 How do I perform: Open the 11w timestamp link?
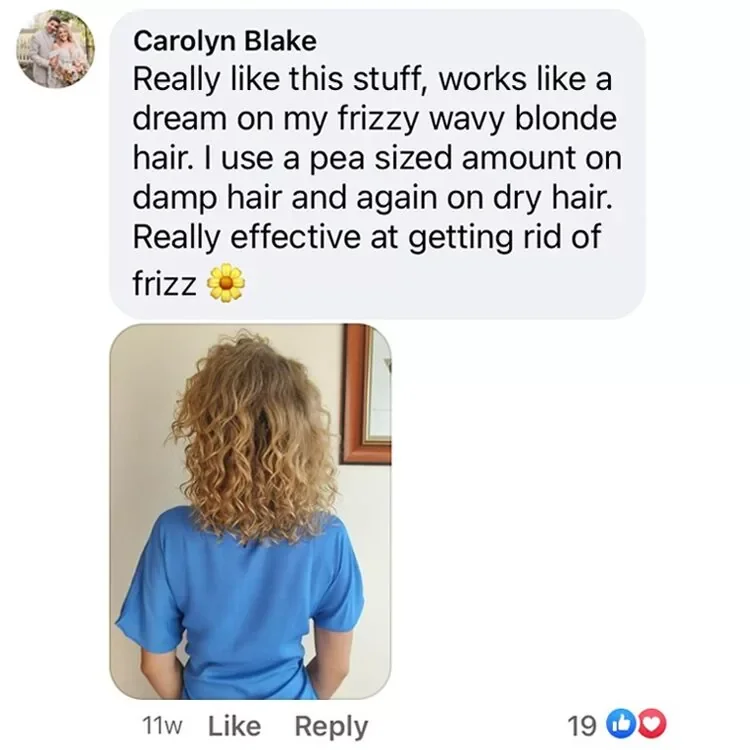[163, 727]
